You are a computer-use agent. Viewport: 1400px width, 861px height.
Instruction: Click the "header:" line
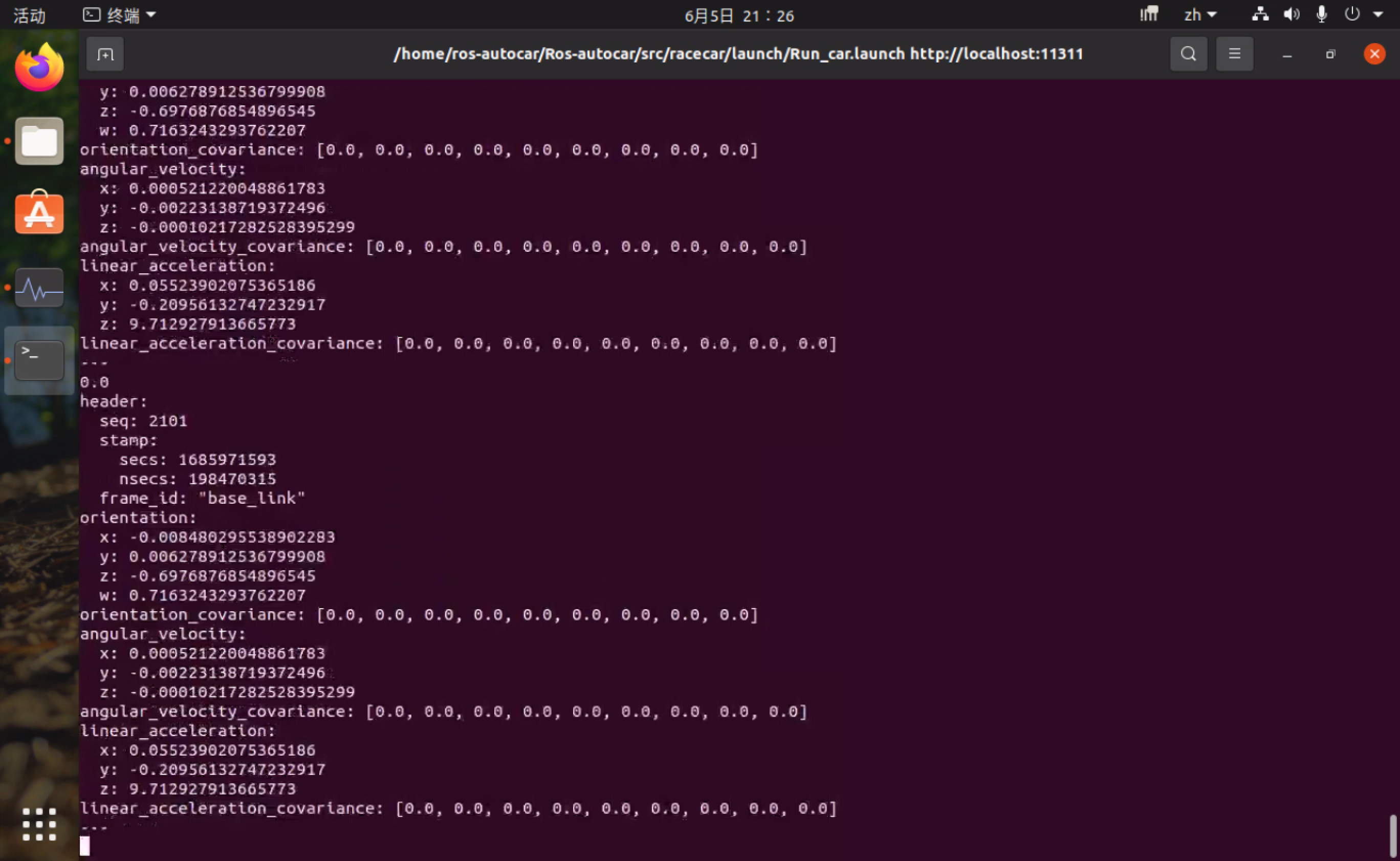(114, 401)
